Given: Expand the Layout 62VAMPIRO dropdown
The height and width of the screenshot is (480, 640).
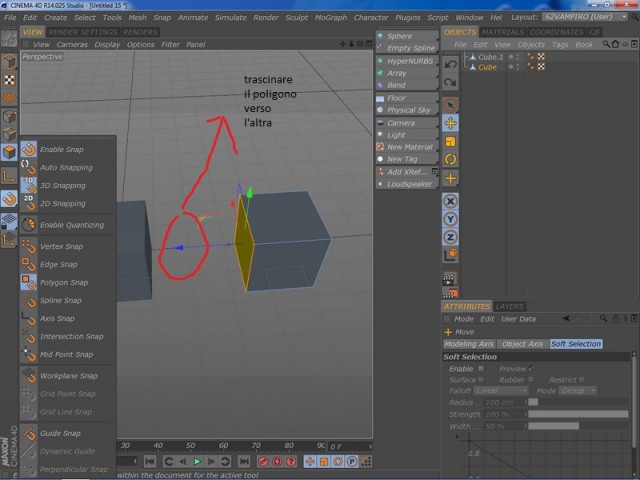Looking at the screenshot, I should click(x=585, y=17).
